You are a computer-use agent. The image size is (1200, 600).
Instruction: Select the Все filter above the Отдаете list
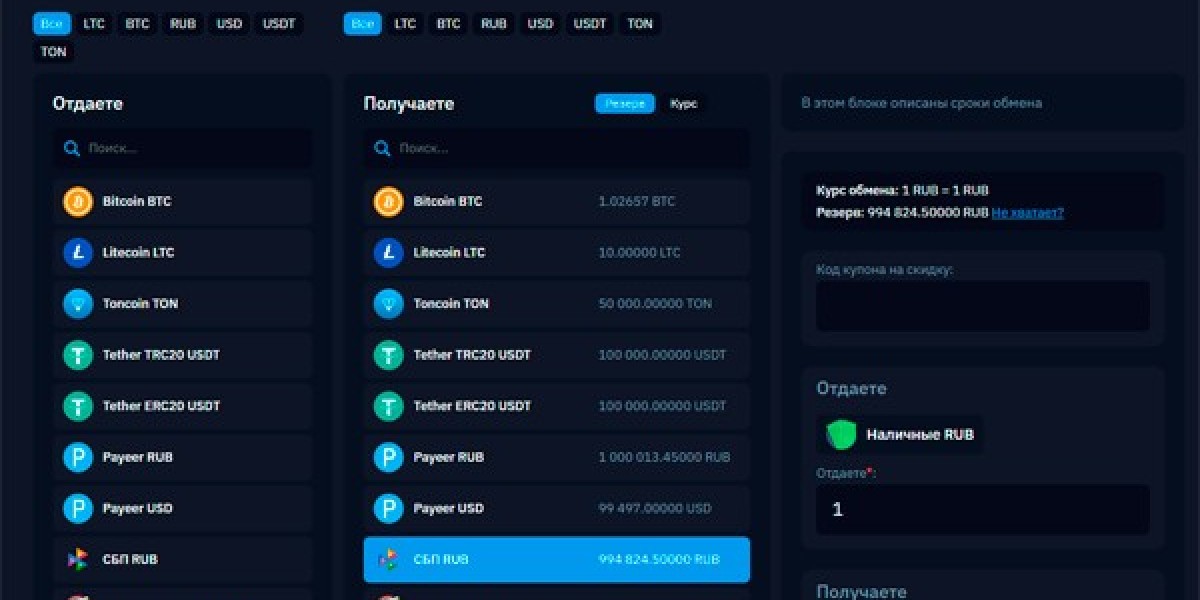(51, 23)
